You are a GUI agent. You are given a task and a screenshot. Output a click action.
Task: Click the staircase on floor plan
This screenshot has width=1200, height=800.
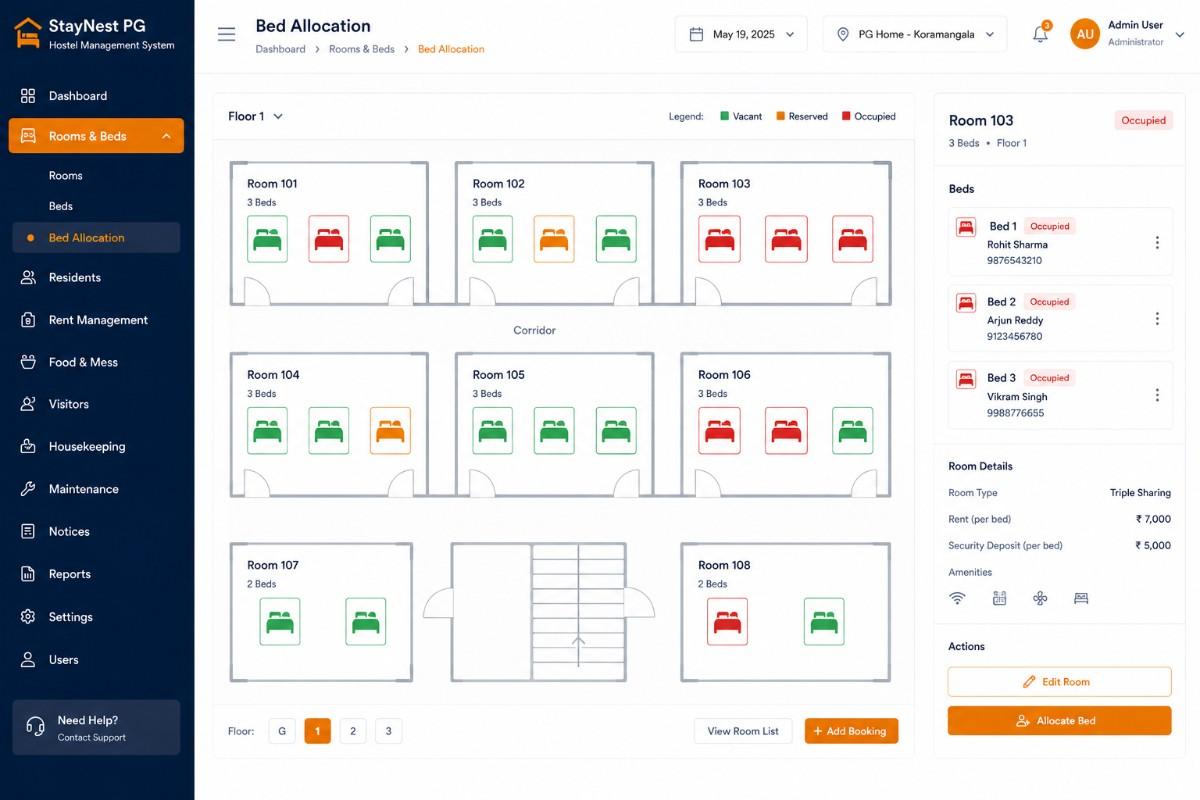click(x=578, y=612)
